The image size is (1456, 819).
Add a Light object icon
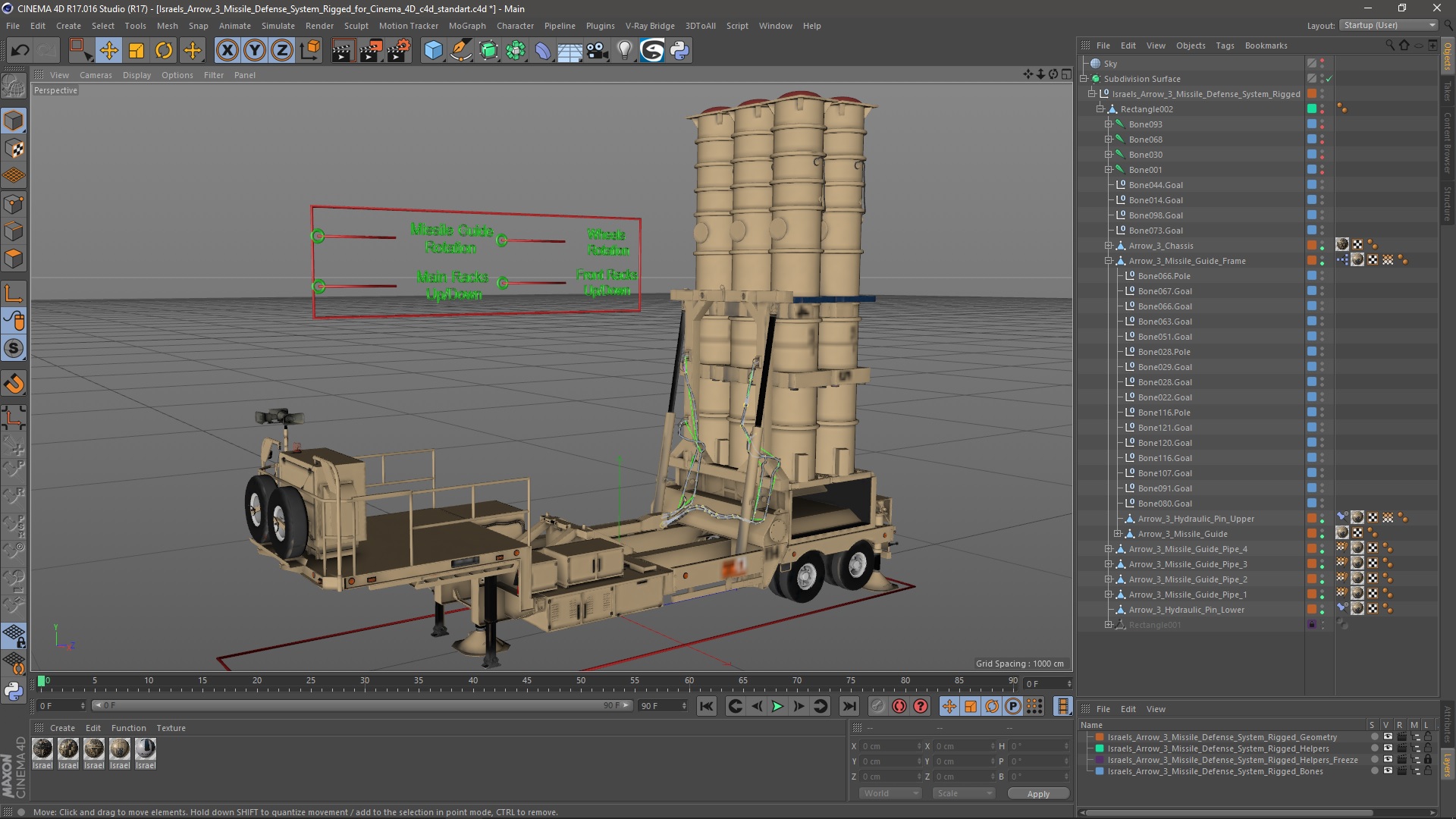pyautogui.click(x=625, y=51)
